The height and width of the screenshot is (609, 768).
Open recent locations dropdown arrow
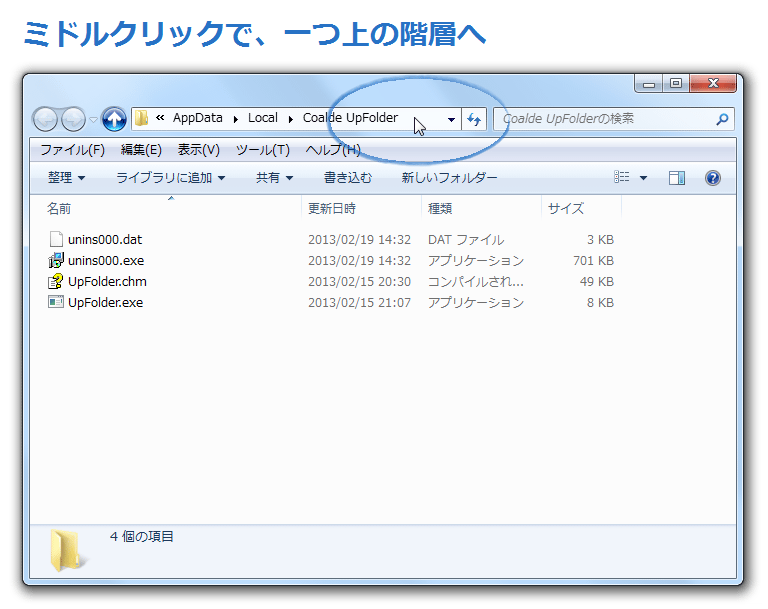click(93, 120)
